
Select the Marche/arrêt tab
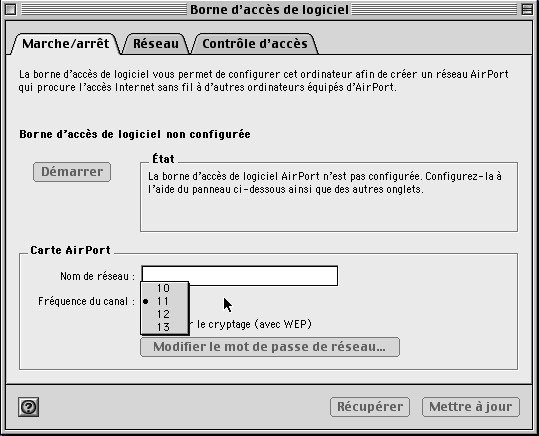tap(65, 44)
